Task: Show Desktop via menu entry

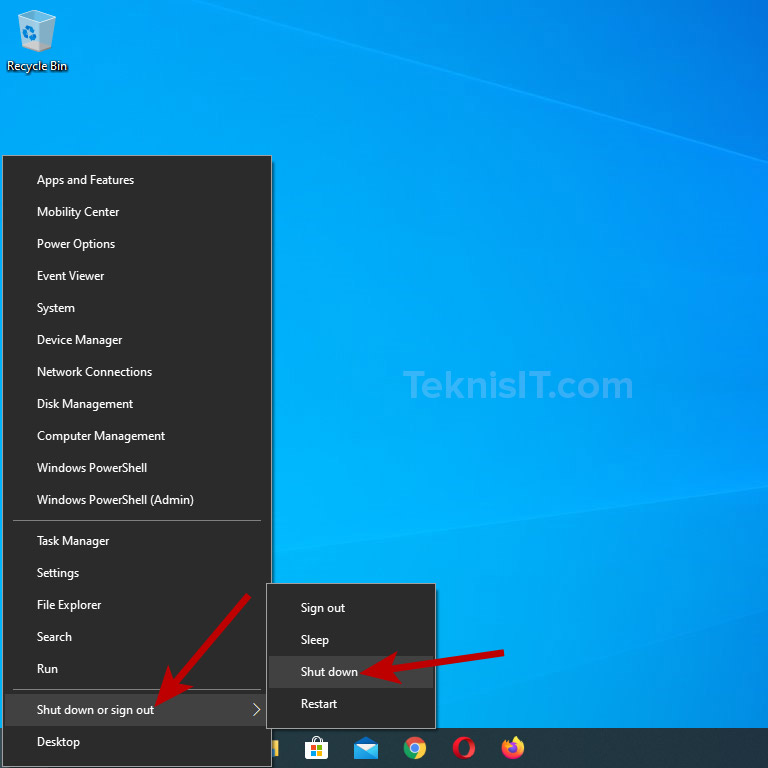Action: tap(137, 742)
